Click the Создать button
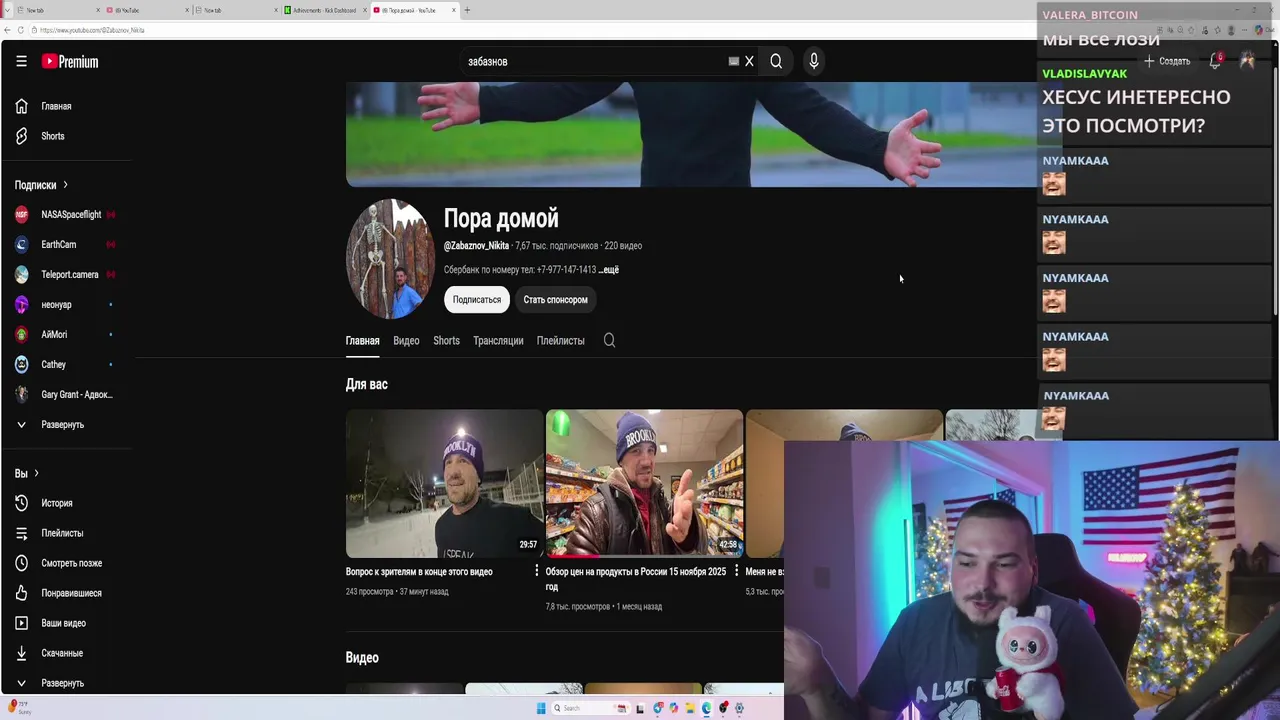This screenshot has width=1280, height=720. 1167,61
